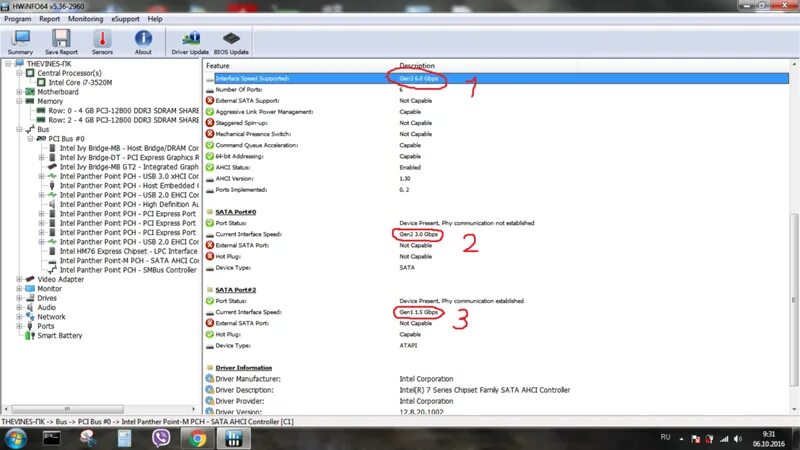Expand the Drives tree node
800x450 pixels.
click(19, 298)
